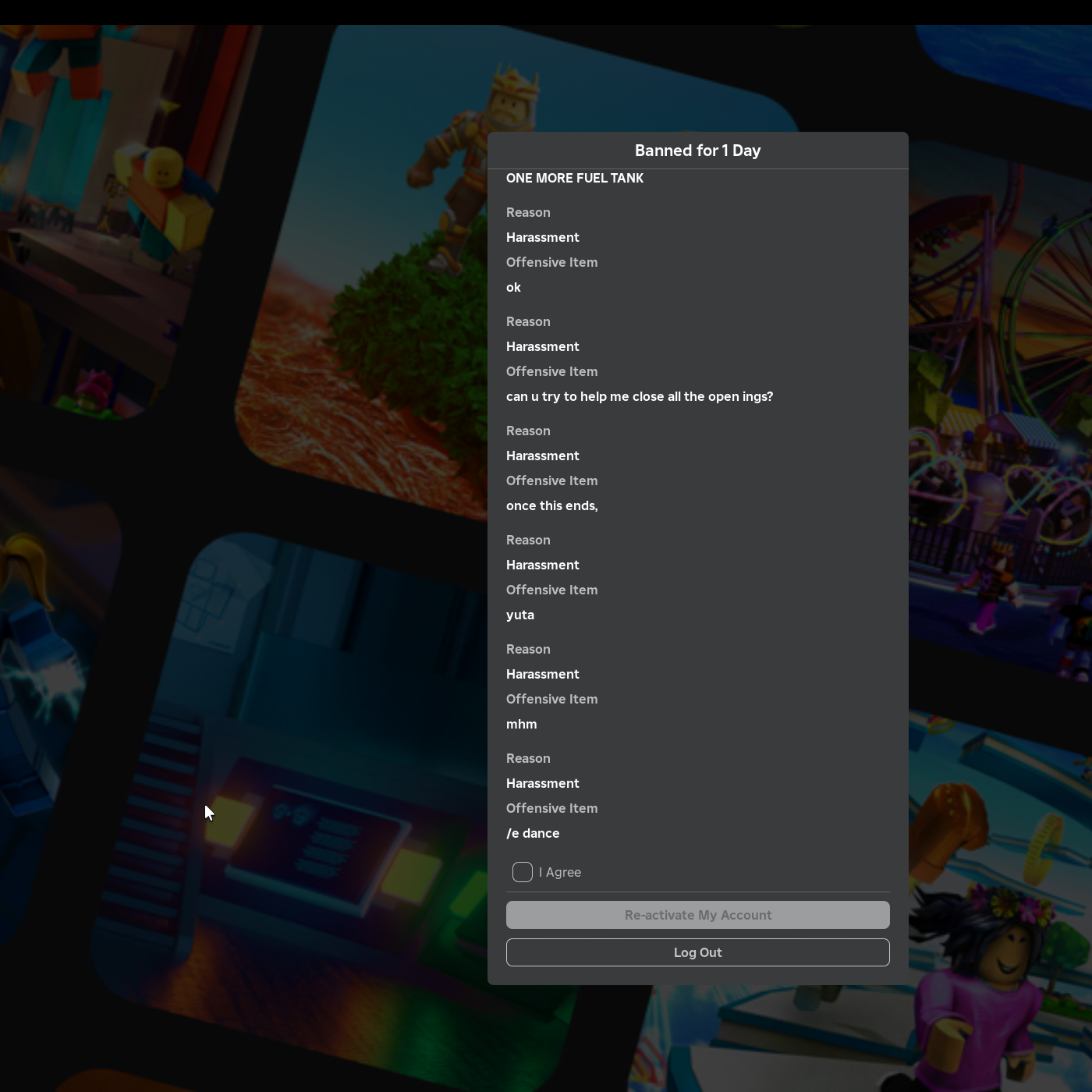Click the 'I Agree' label text
This screenshot has height=1092, width=1092.
pos(559,872)
